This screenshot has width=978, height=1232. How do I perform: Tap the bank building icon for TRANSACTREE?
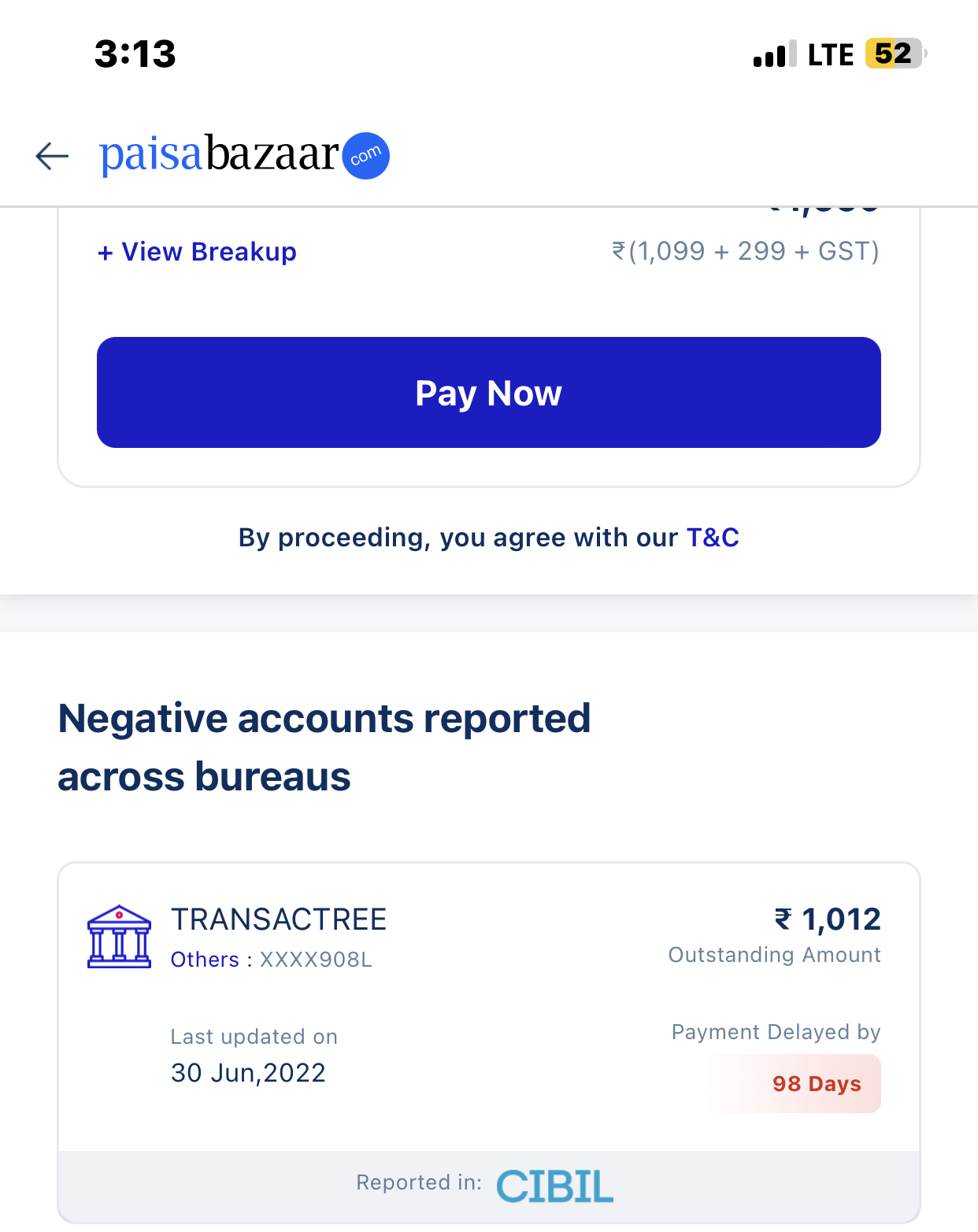click(x=119, y=937)
